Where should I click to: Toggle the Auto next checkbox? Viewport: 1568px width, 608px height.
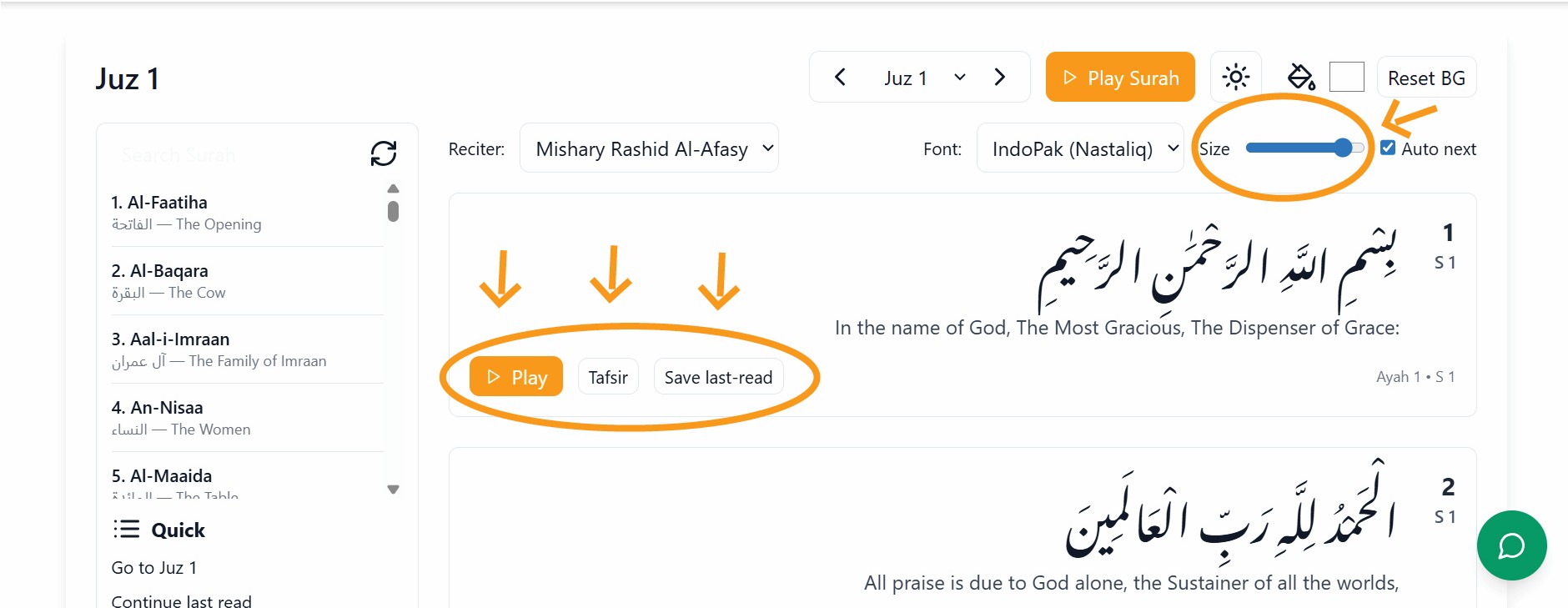tap(1388, 148)
